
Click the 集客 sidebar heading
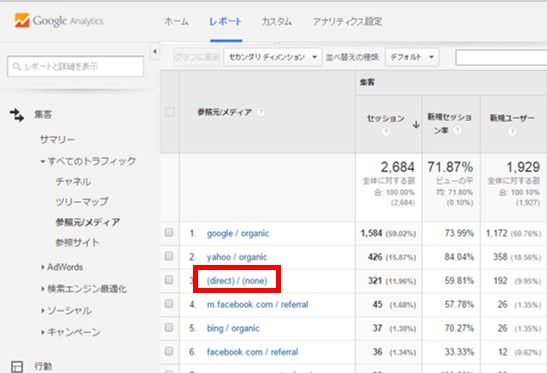[43, 114]
